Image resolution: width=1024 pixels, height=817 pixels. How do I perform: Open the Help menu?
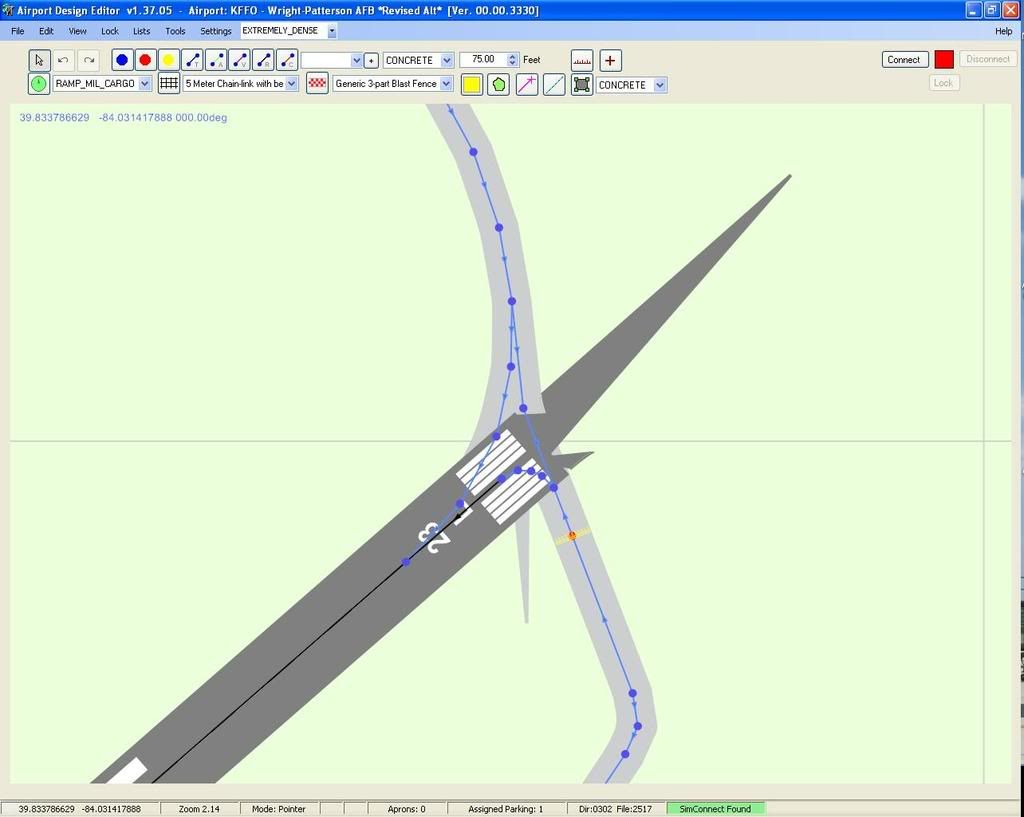point(1003,31)
